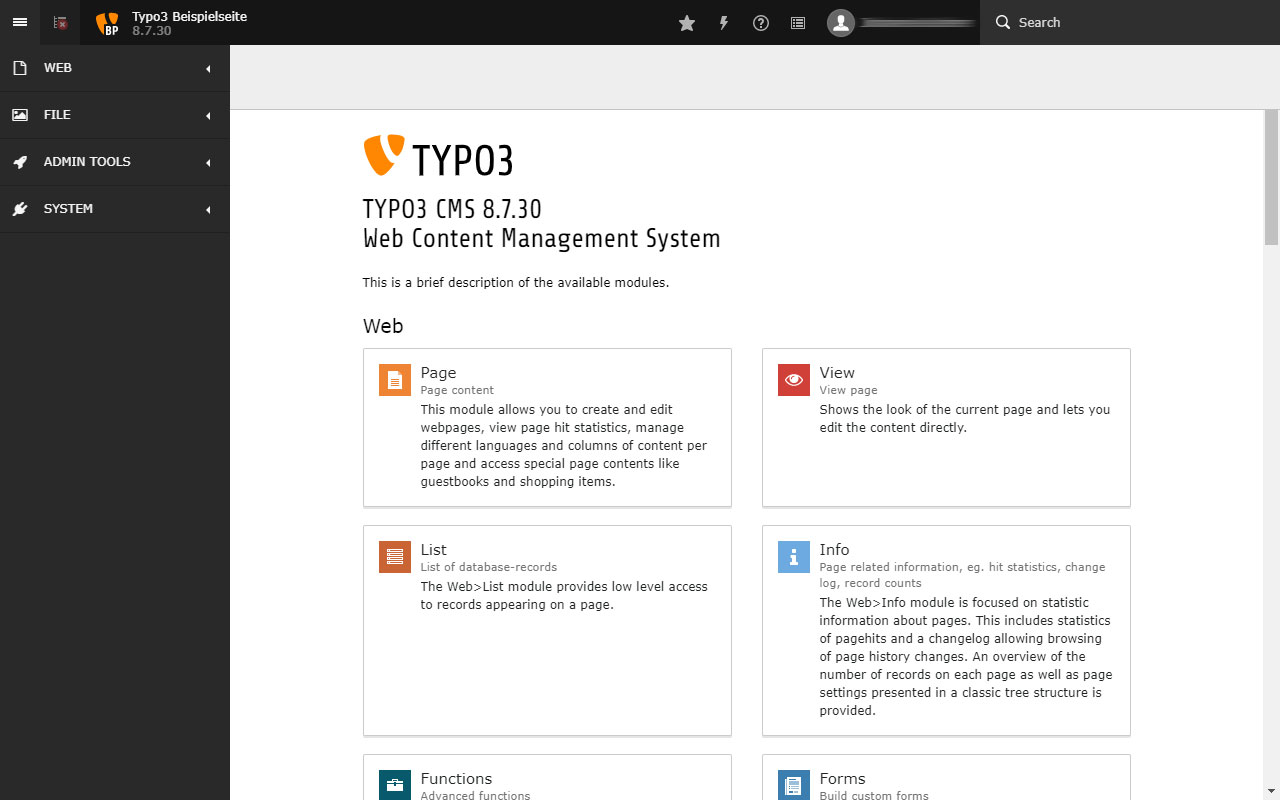Open the Page module title link
Image resolution: width=1280 pixels, height=800 pixels.
pyautogui.click(x=438, y=372)
